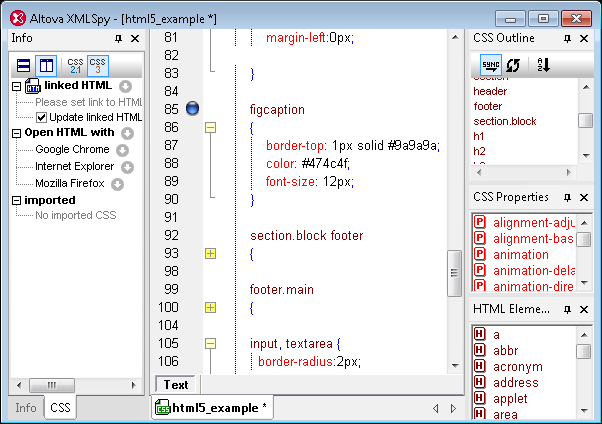Pin the Info panel

pos(118,38)
